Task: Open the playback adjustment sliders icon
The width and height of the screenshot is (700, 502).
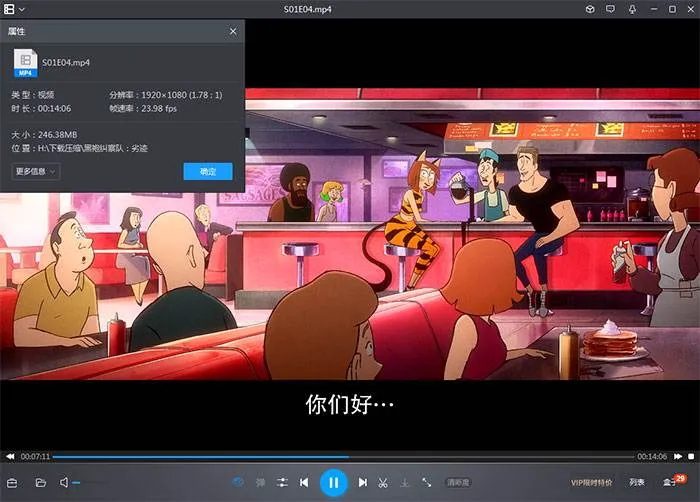Action: 282,482
